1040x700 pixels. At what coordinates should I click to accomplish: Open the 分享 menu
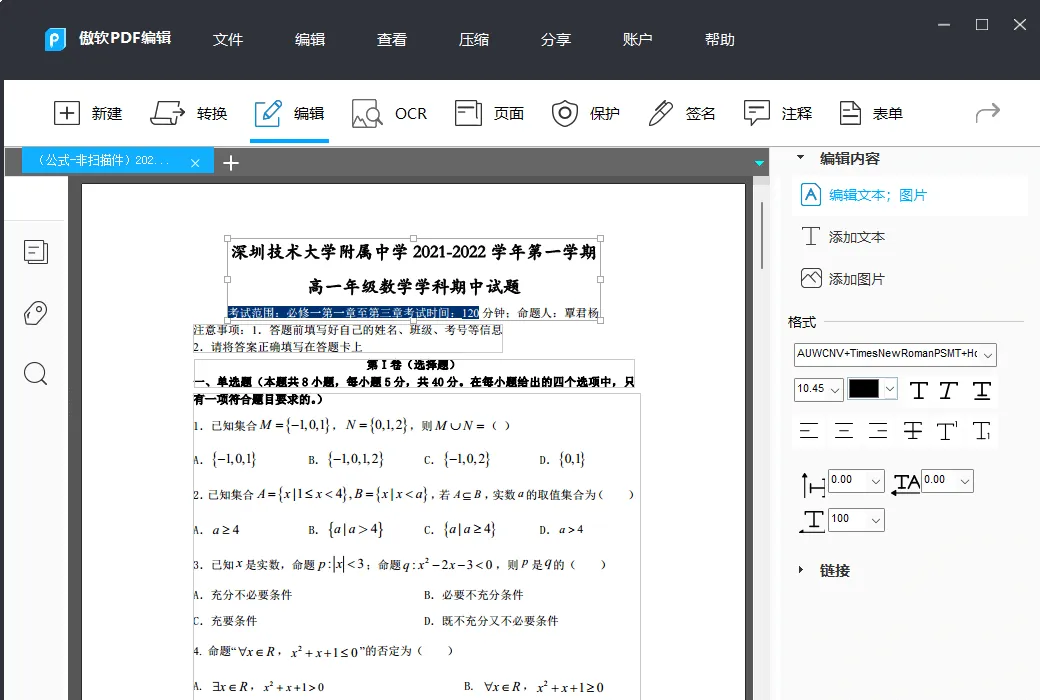coord(556,39)
